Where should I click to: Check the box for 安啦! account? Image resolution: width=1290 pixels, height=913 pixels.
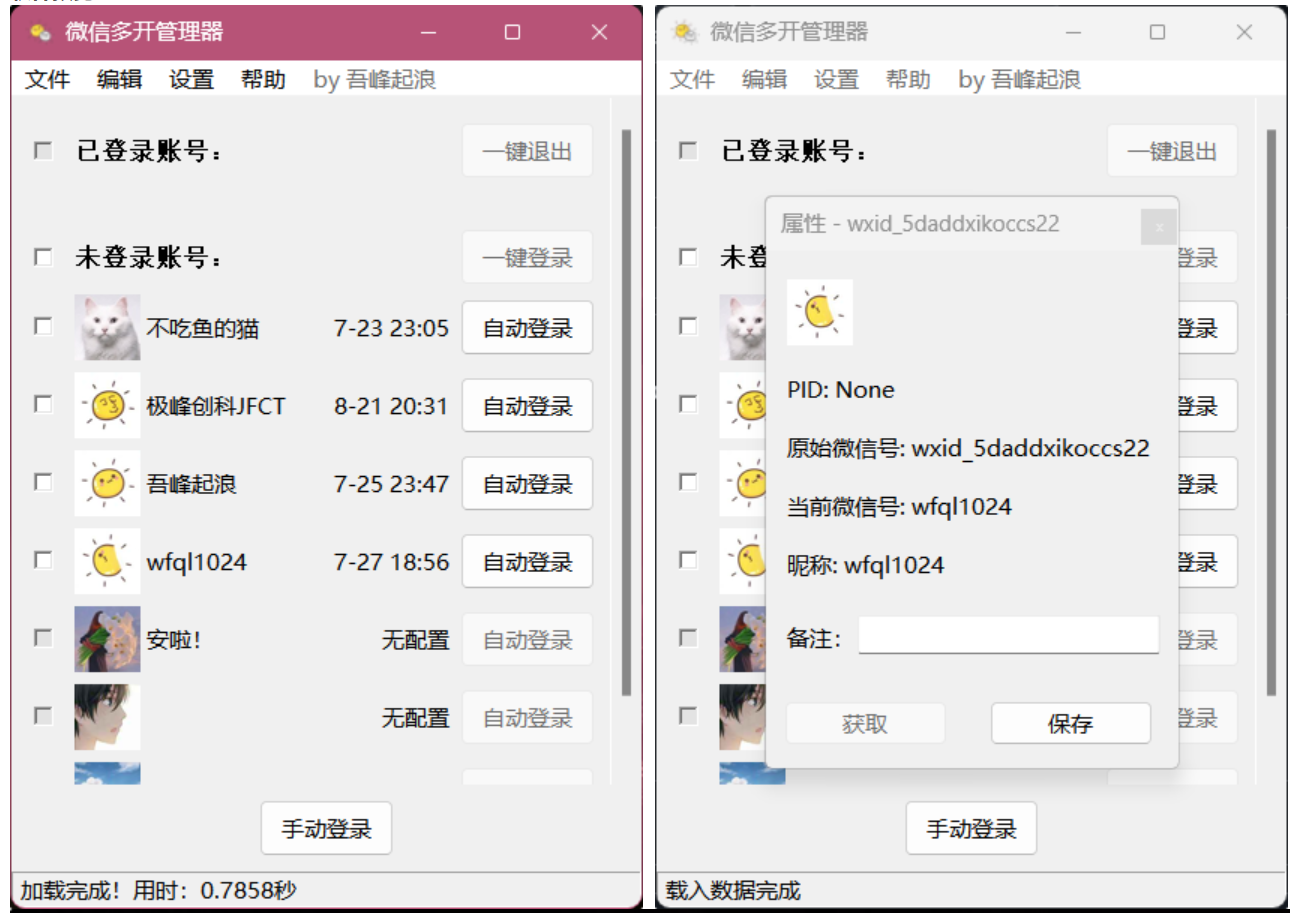coord(43,637)
